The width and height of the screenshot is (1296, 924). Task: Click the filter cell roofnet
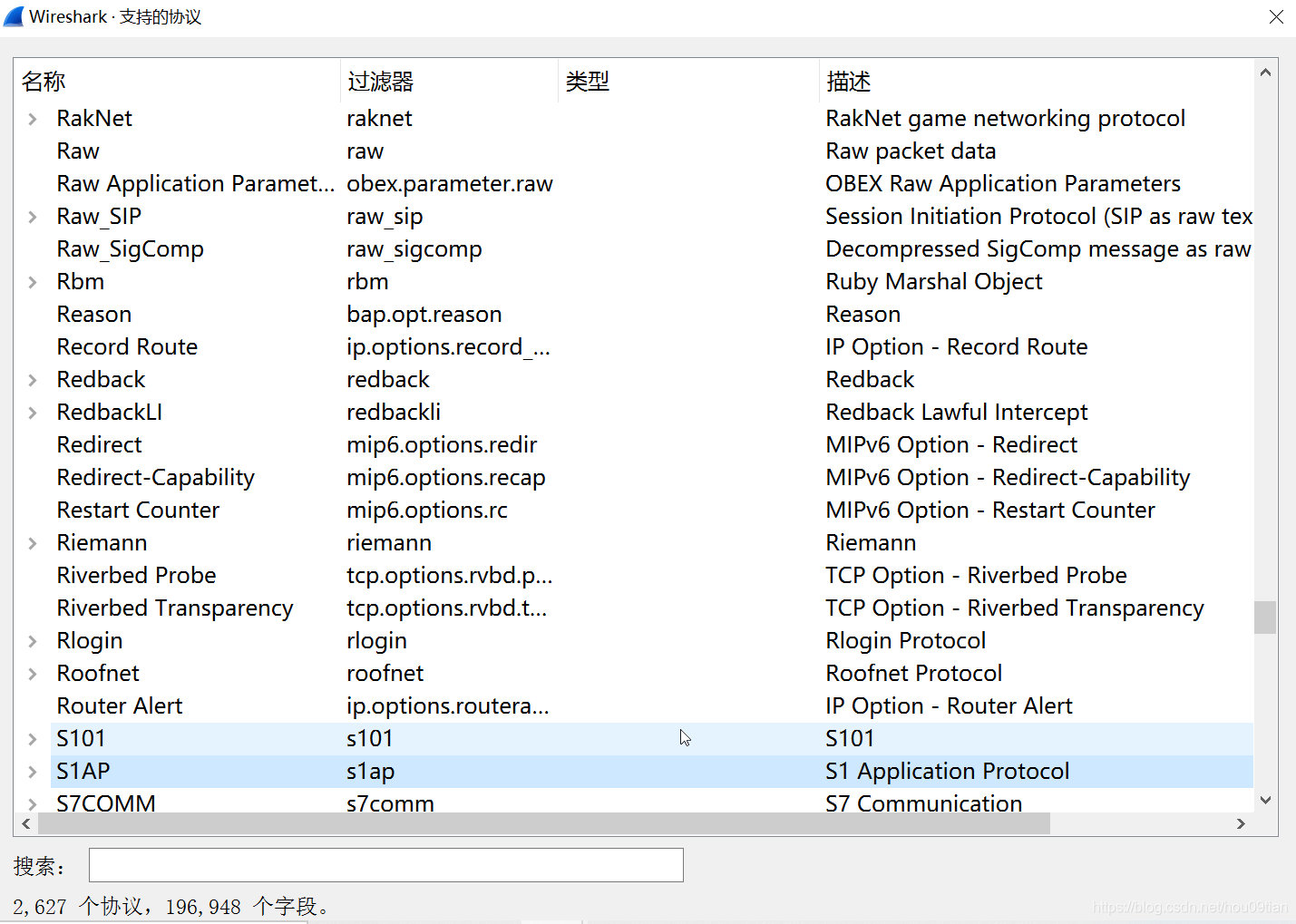pos(385,674)
